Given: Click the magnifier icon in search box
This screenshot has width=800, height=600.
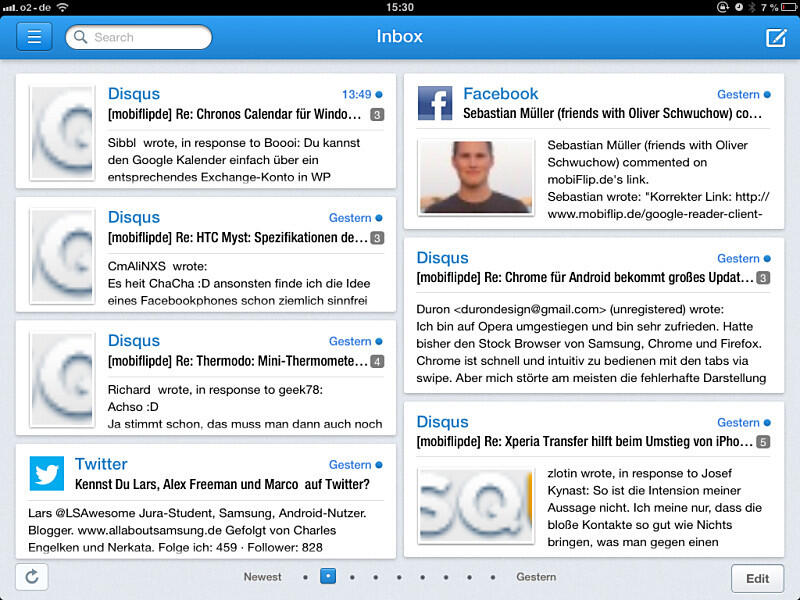Looking at the screenshot, I should [81, 37].
